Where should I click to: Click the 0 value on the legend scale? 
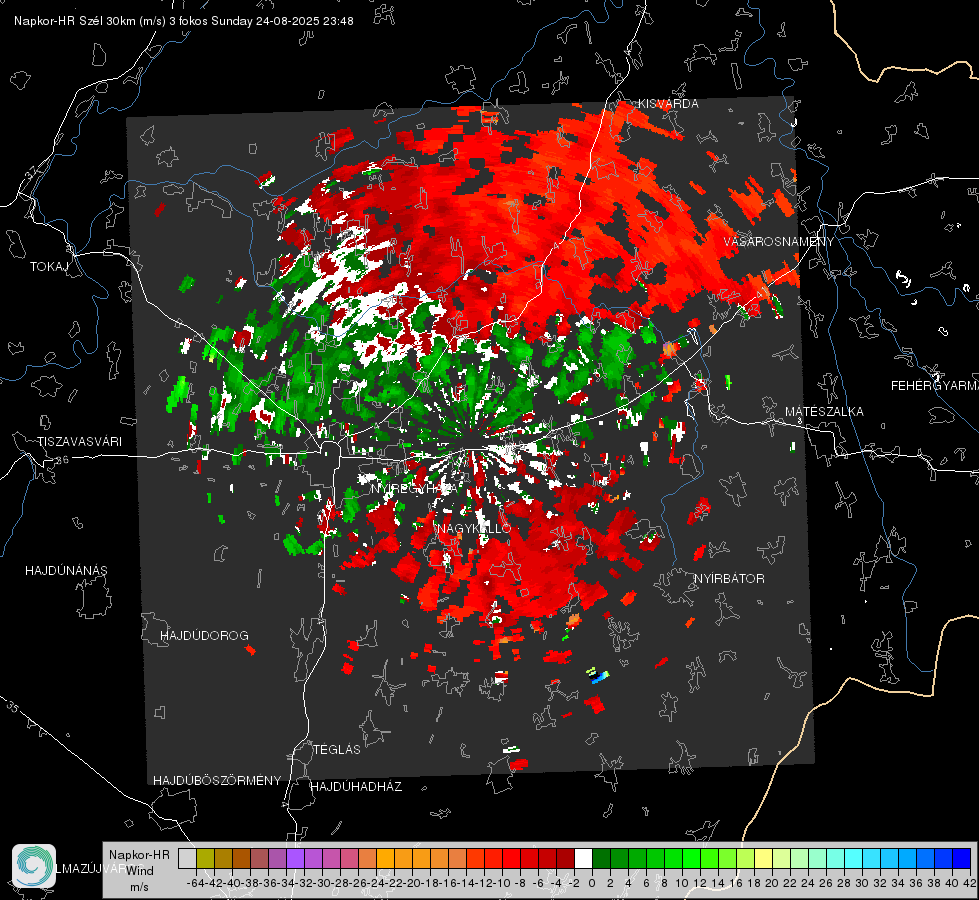click(x=592, y=883)
